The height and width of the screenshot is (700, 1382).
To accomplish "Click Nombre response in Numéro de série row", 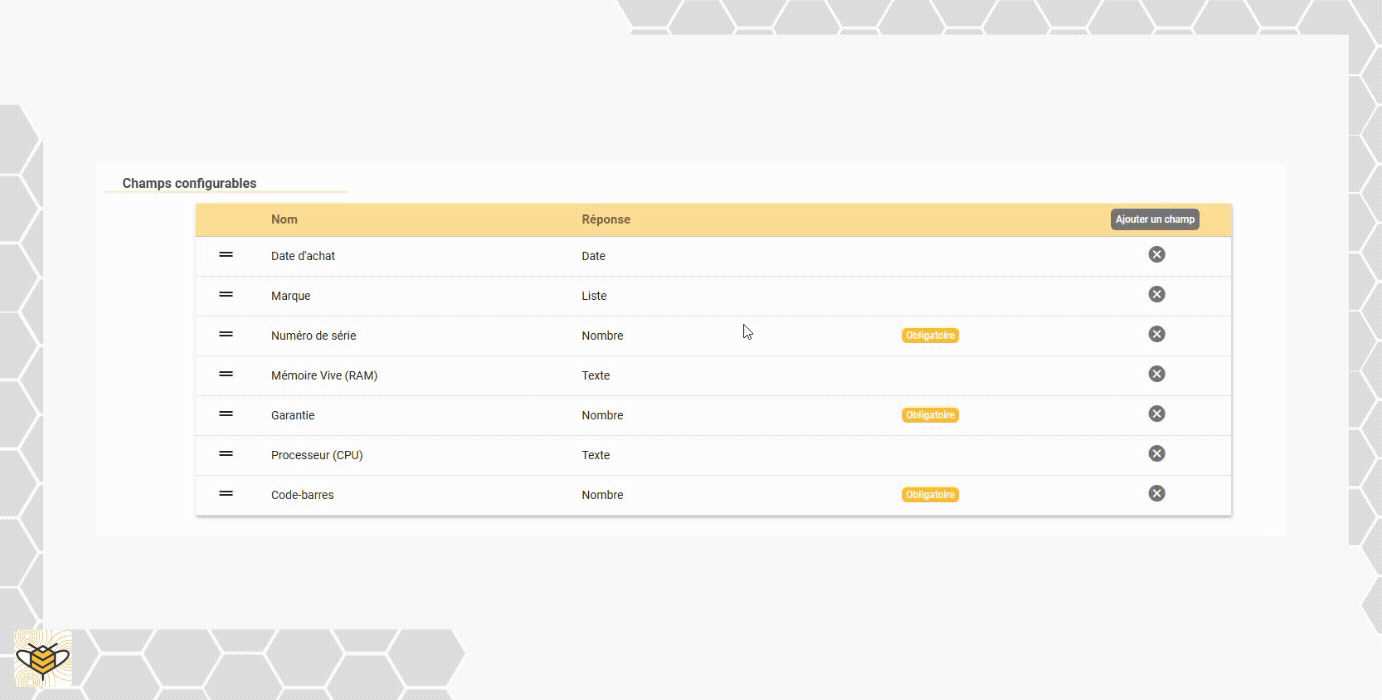I will (x=602, y=336).
